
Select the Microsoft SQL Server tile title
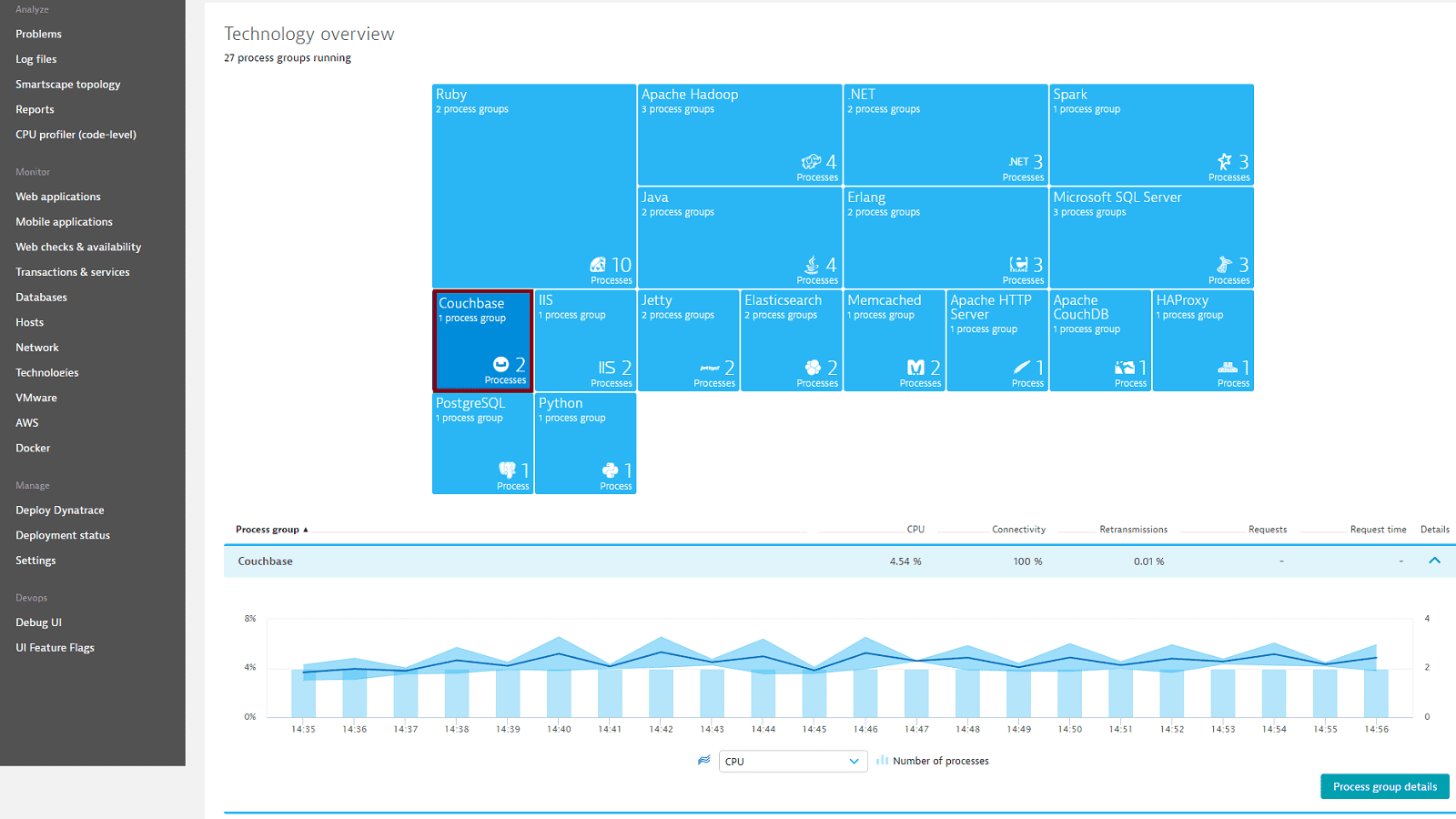click(x=1117, y=197)
